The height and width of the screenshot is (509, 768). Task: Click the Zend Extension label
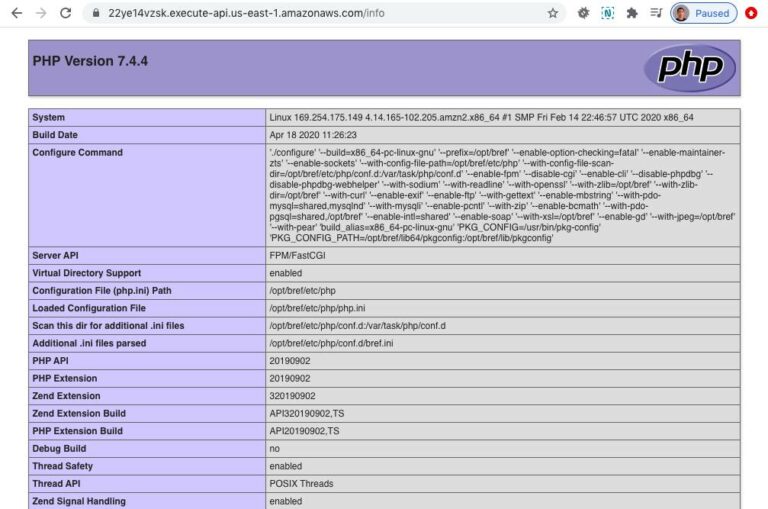click(x=66, y=396)
